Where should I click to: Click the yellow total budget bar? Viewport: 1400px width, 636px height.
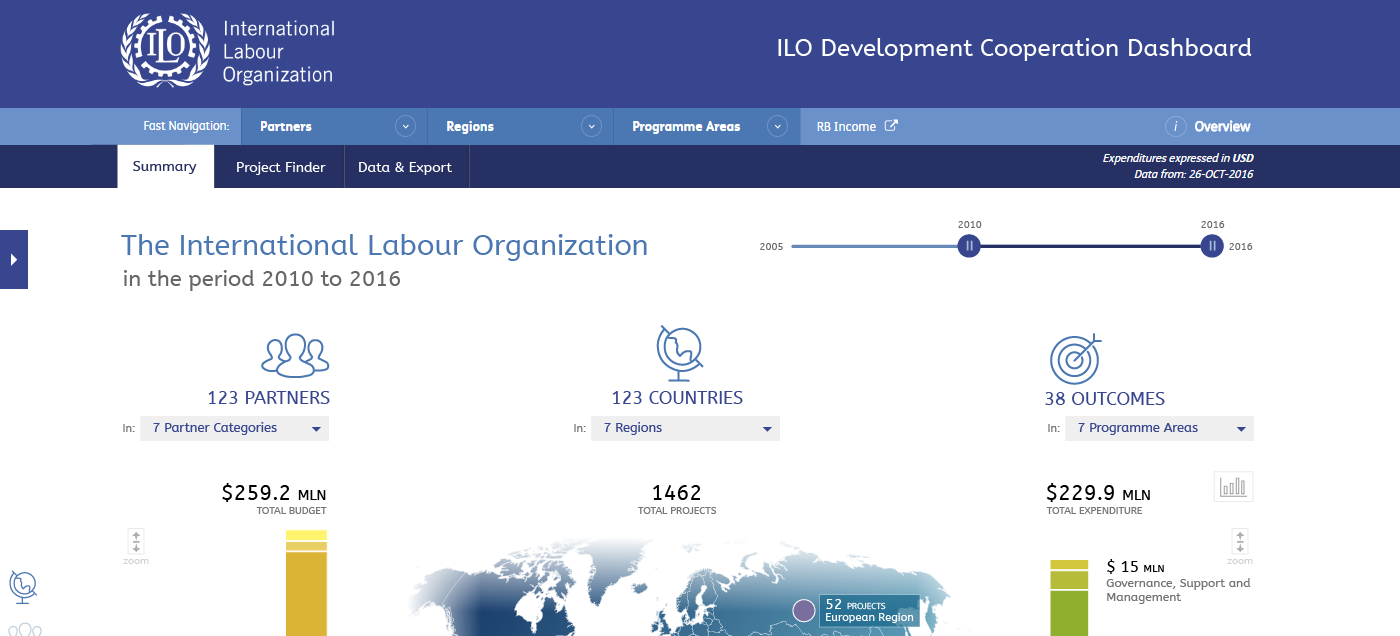point(306,583)
